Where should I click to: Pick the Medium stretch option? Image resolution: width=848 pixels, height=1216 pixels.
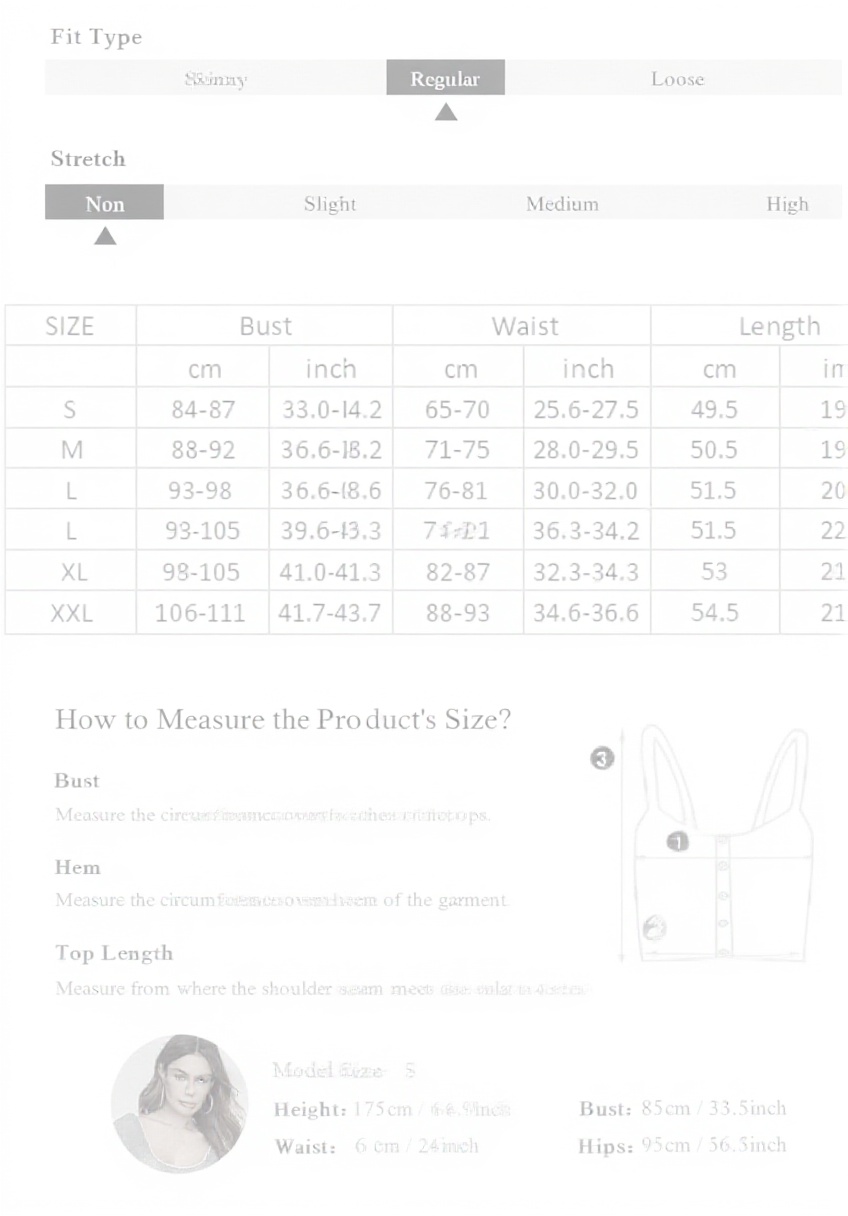click(562, 204)
